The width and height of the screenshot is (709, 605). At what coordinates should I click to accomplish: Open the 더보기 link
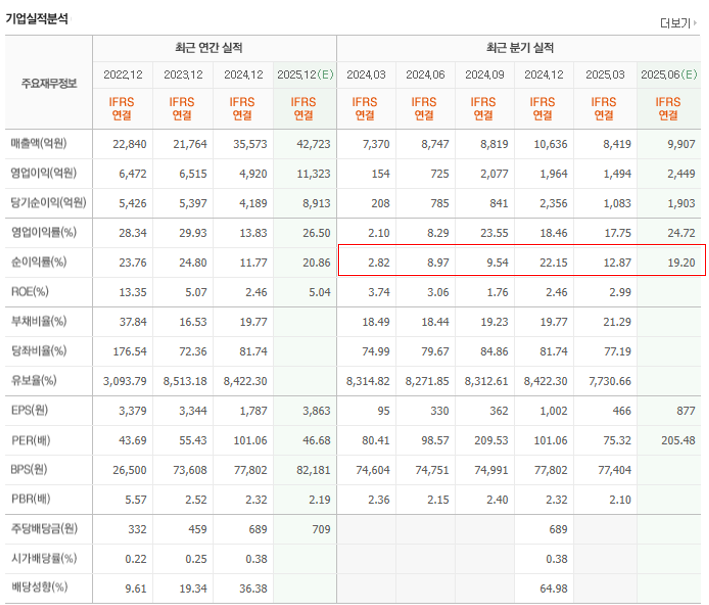678,23
